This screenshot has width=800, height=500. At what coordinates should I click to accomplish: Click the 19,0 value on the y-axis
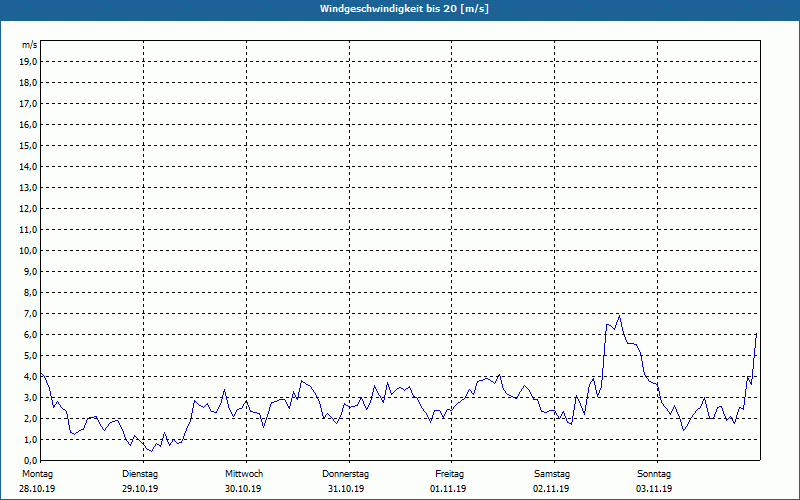point(29,61)
